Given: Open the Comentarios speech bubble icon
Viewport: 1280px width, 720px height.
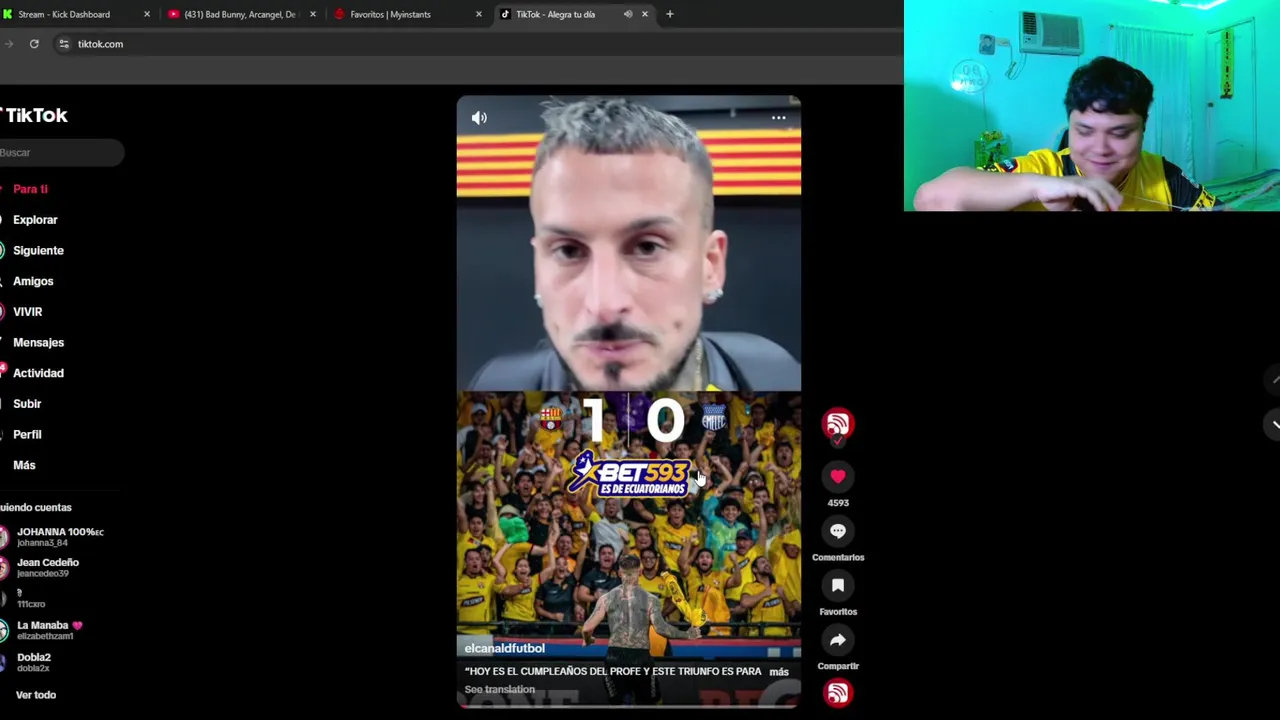Looking at the screenshot, I should pos(838,531).
